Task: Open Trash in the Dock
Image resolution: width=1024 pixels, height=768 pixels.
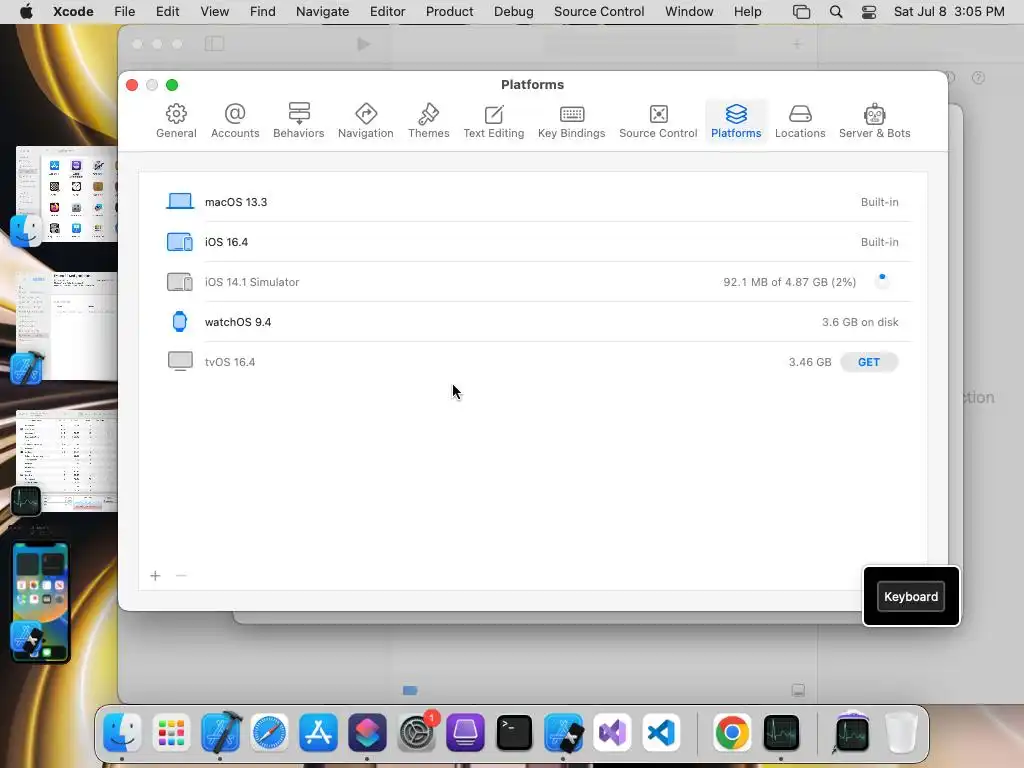Action: [901, 732]
